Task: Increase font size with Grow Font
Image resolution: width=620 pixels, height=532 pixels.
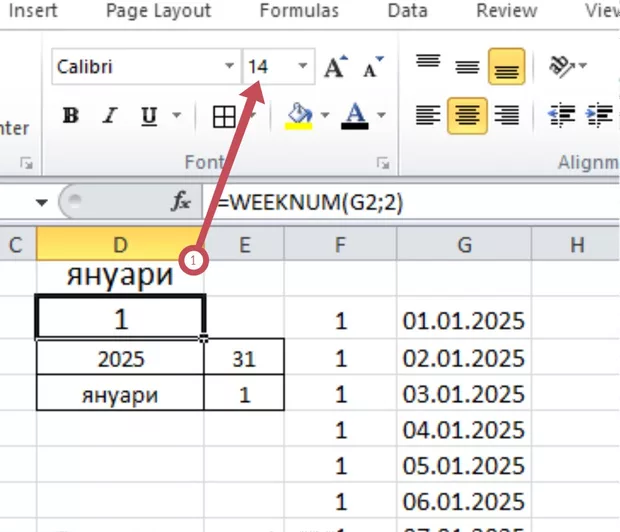Action: [x=336, y=66]
